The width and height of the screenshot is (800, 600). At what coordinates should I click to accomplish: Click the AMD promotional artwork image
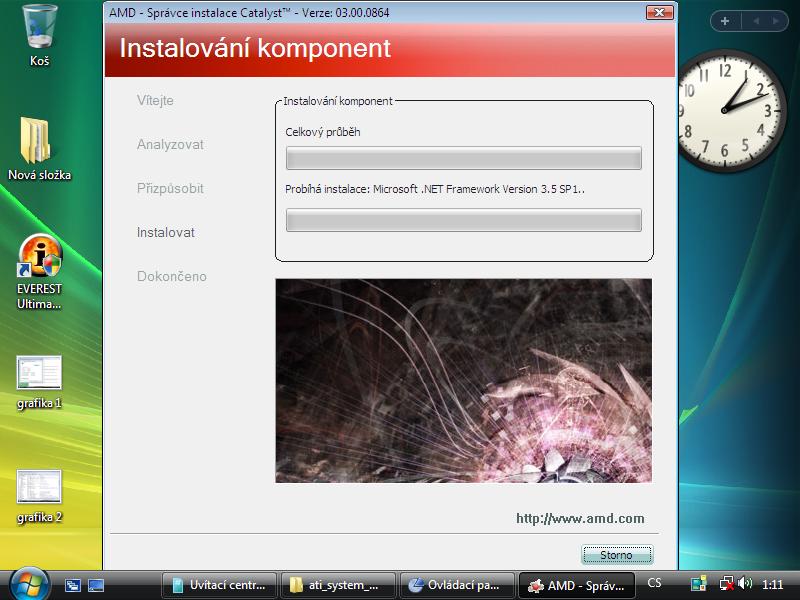[464, 381]
